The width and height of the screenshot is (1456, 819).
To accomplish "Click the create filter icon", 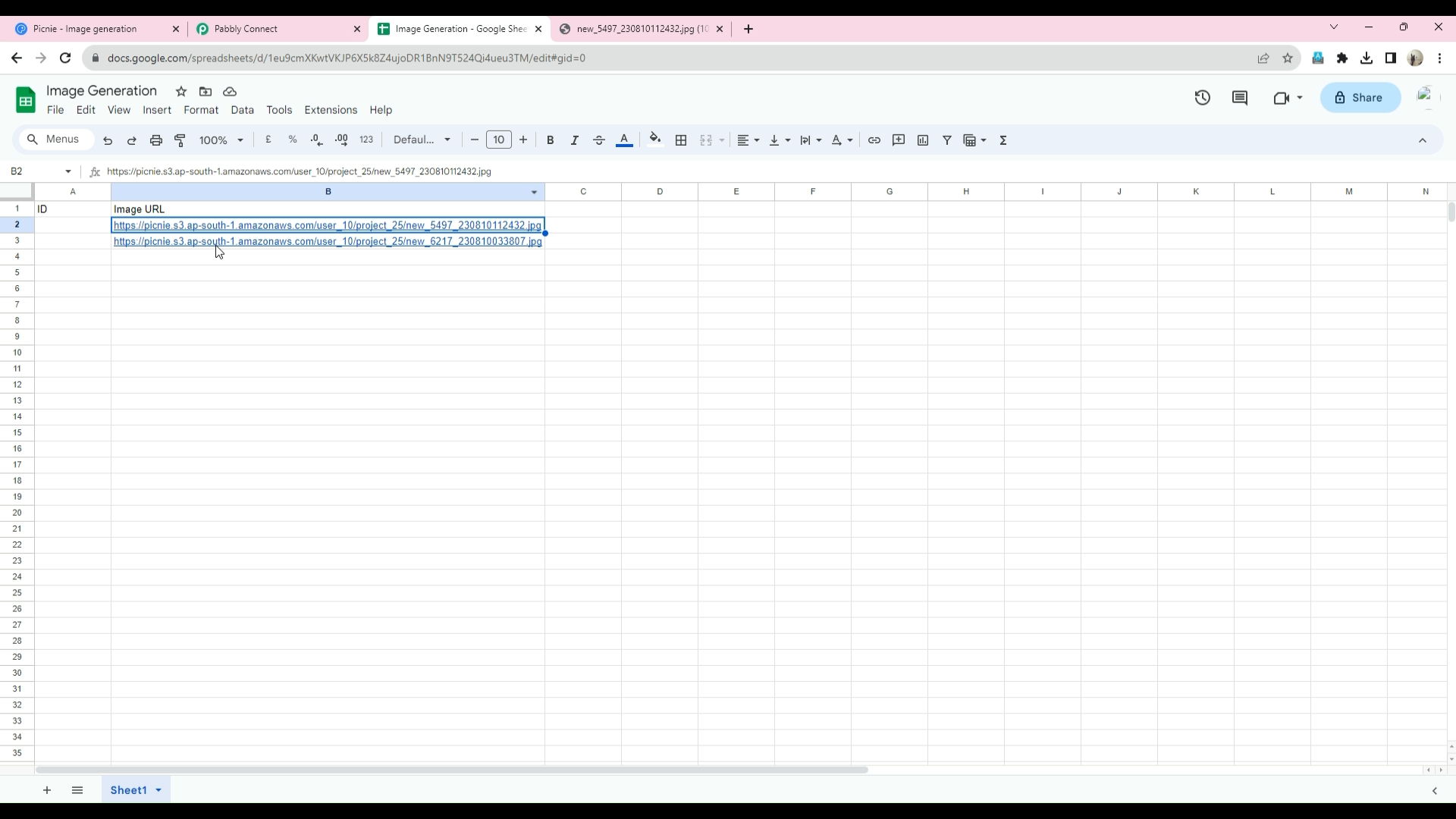I will pyautogui.click(x=947, y=140).
